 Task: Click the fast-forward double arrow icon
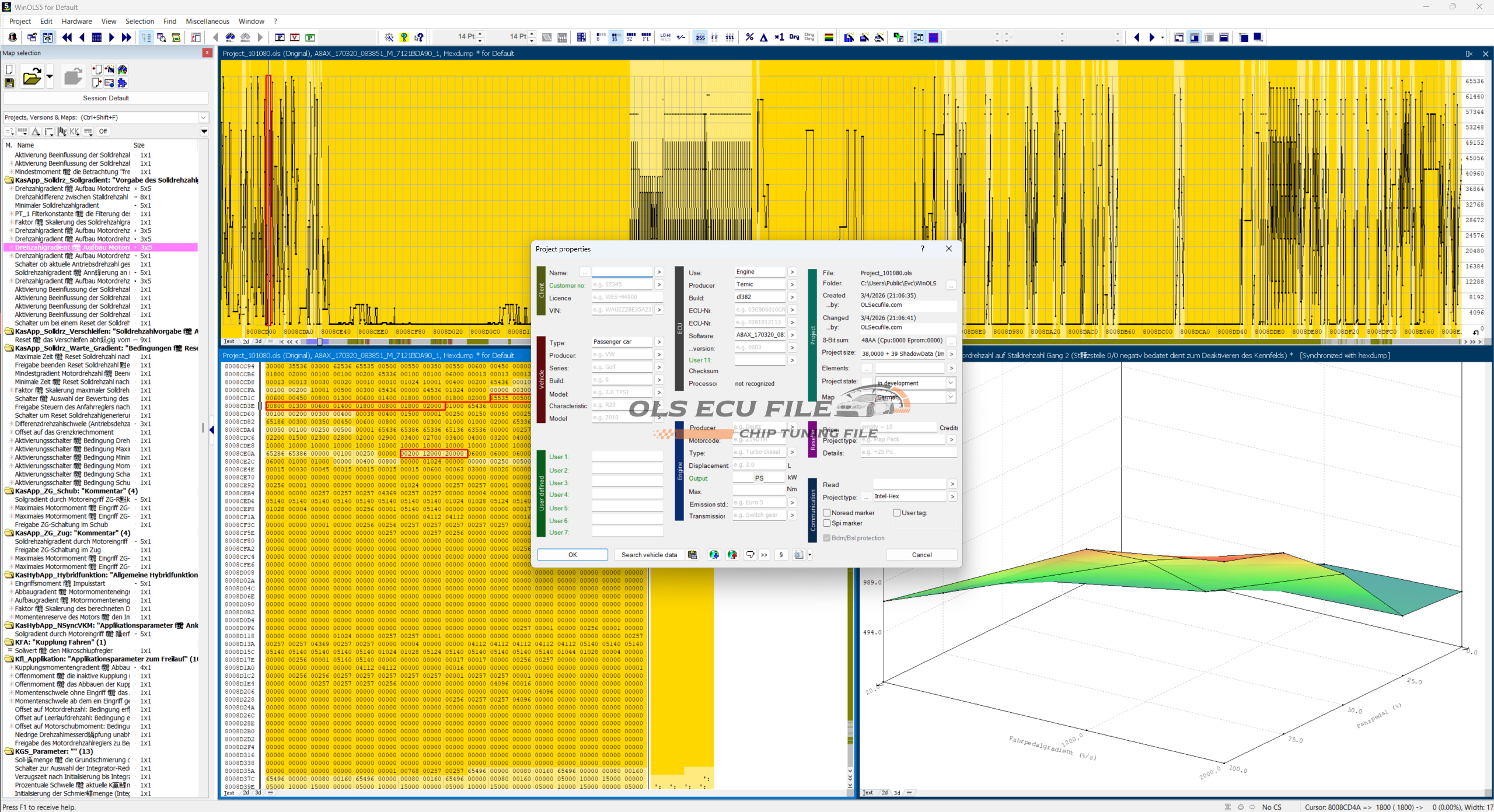pos(126,37)
